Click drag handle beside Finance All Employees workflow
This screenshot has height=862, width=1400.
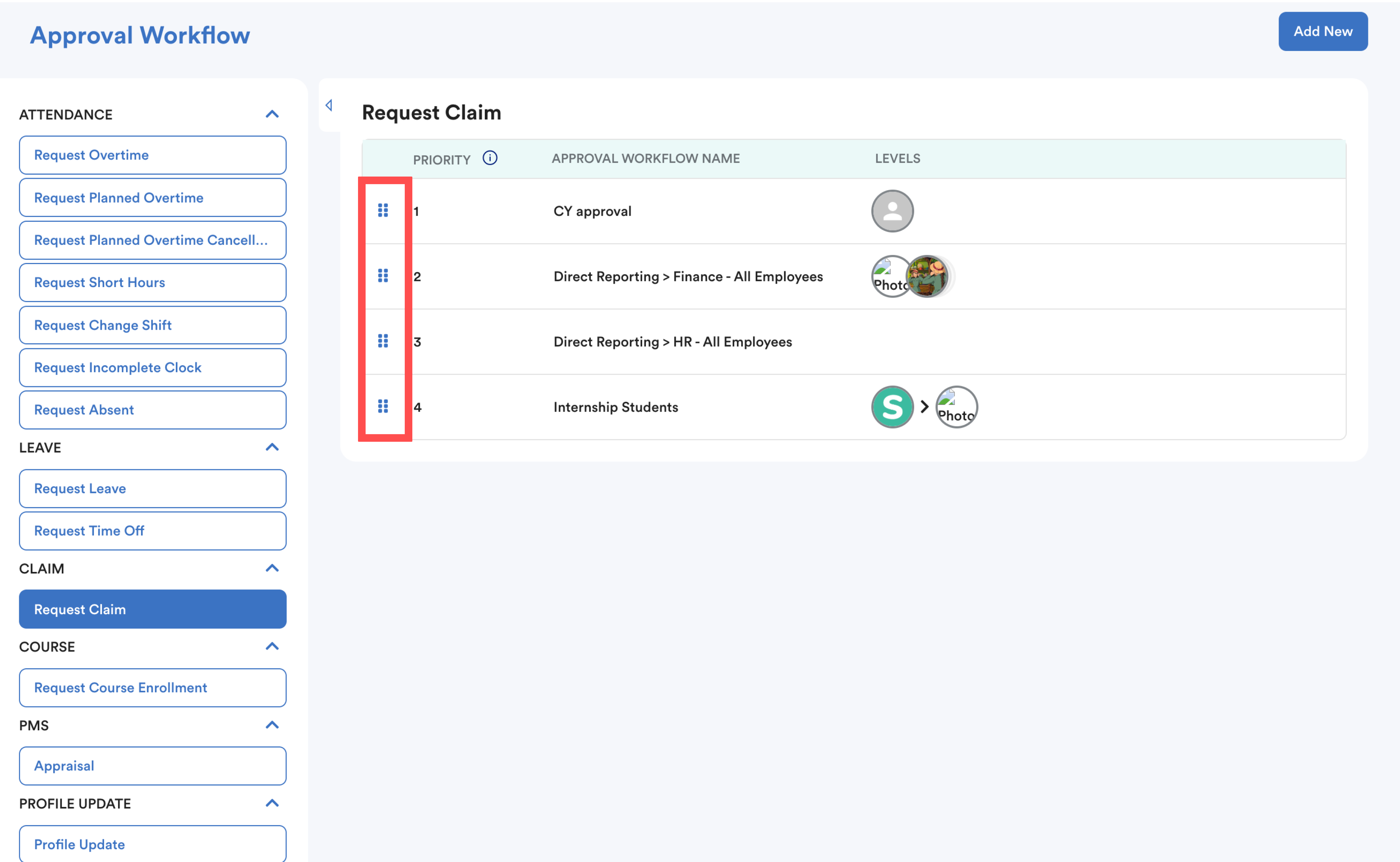click(x=383, y=276)
